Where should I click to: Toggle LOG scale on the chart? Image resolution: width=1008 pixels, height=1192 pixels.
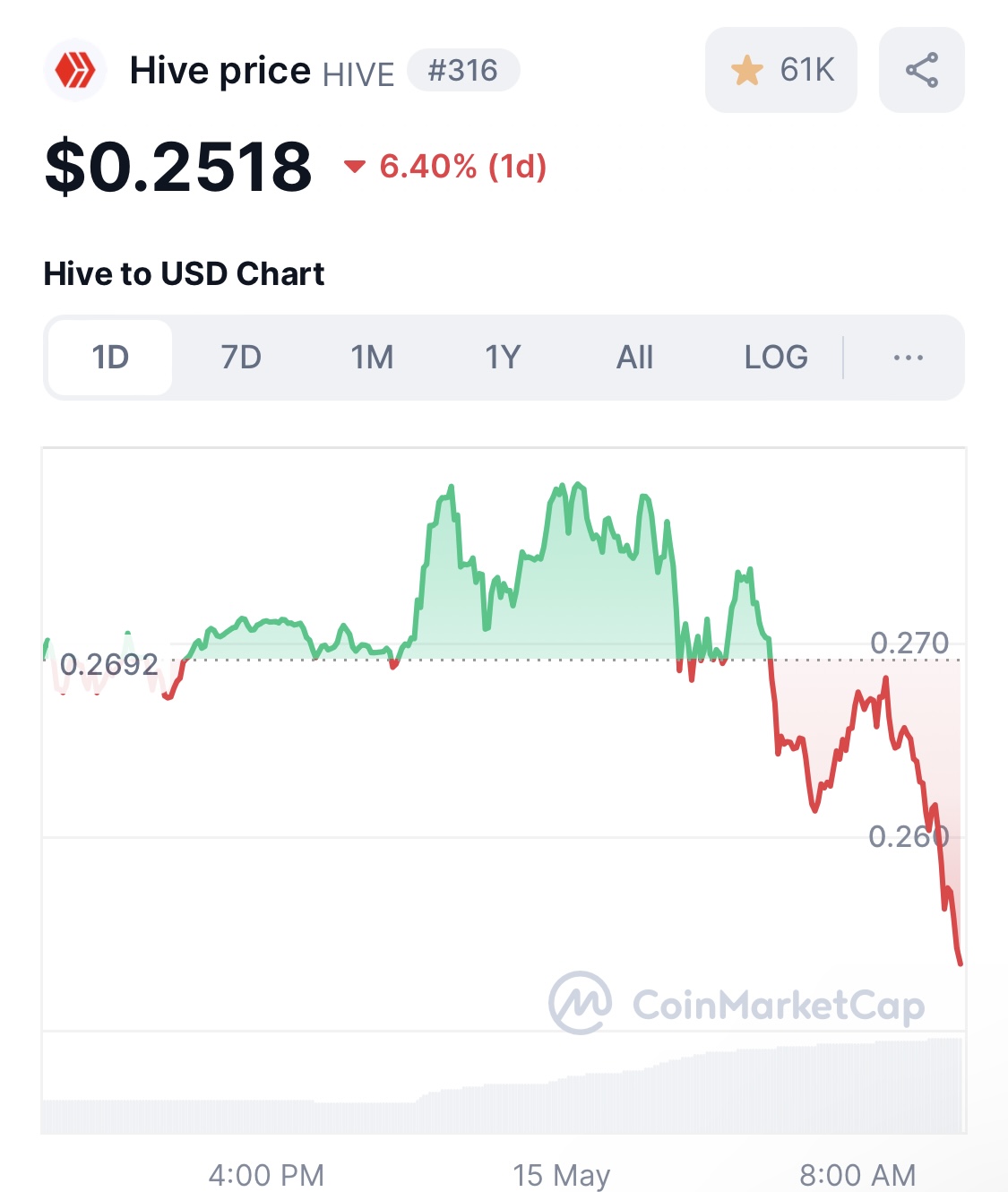[776, 358]
